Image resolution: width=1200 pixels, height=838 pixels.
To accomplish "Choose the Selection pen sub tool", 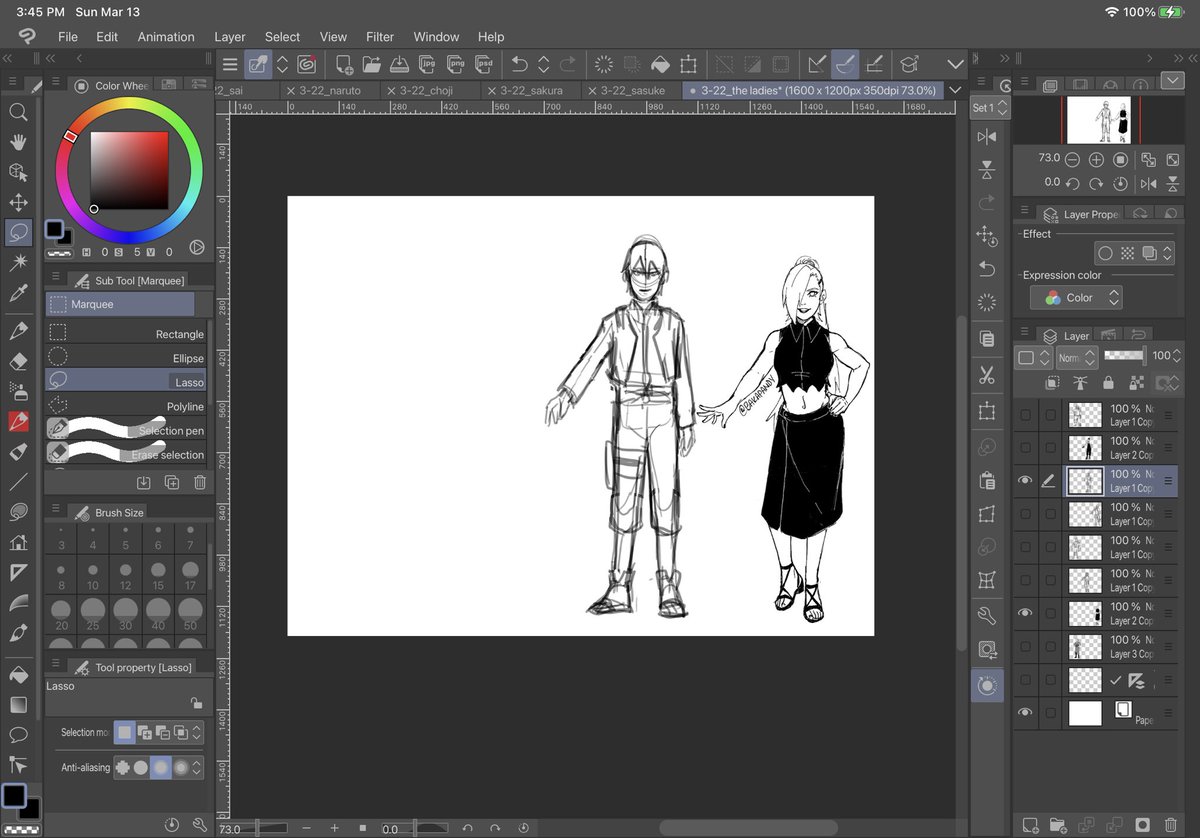I will [x=125, y=430].
